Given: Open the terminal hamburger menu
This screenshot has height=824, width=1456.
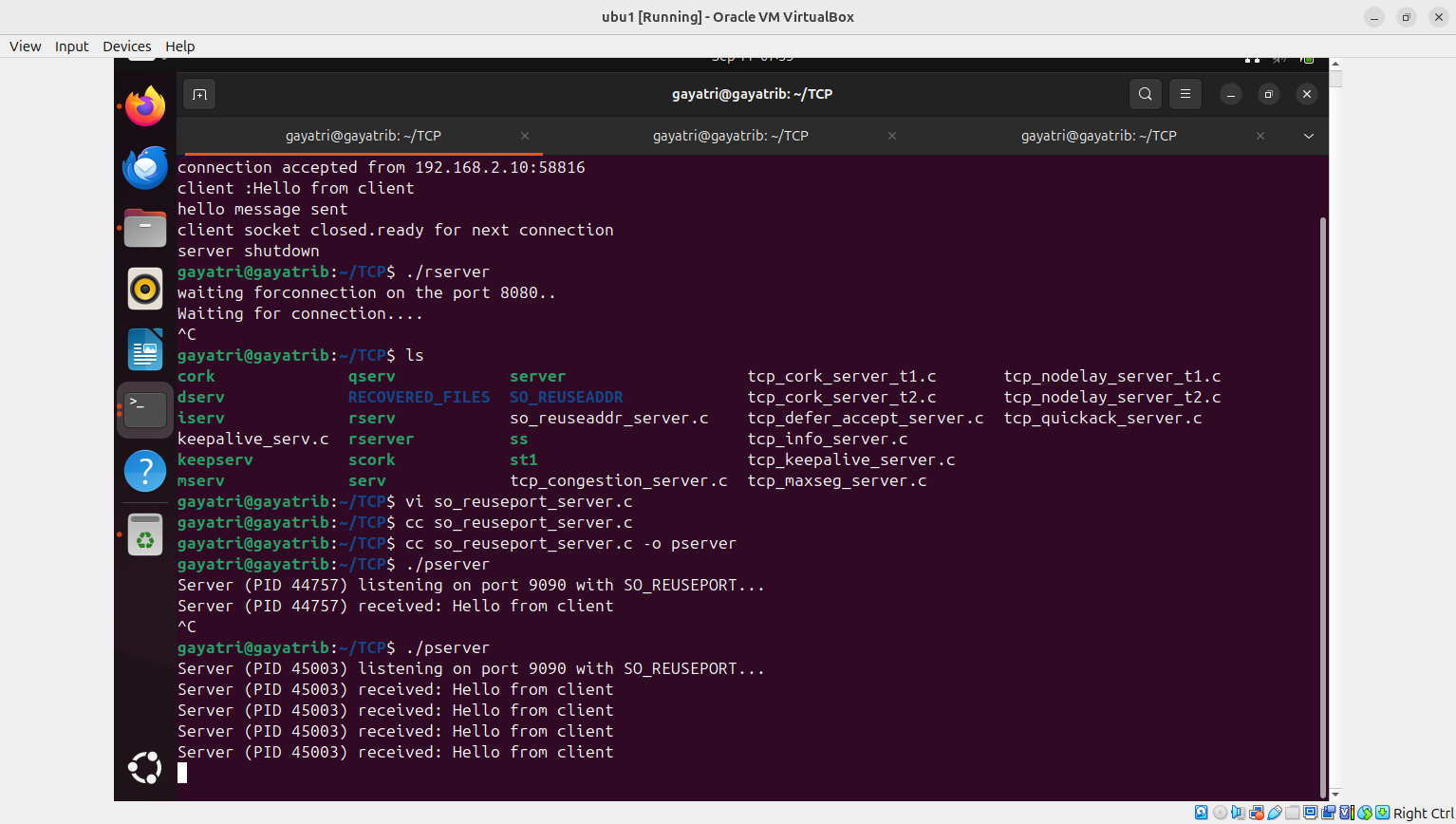Looking at the screenshot, I should 1185,94.
